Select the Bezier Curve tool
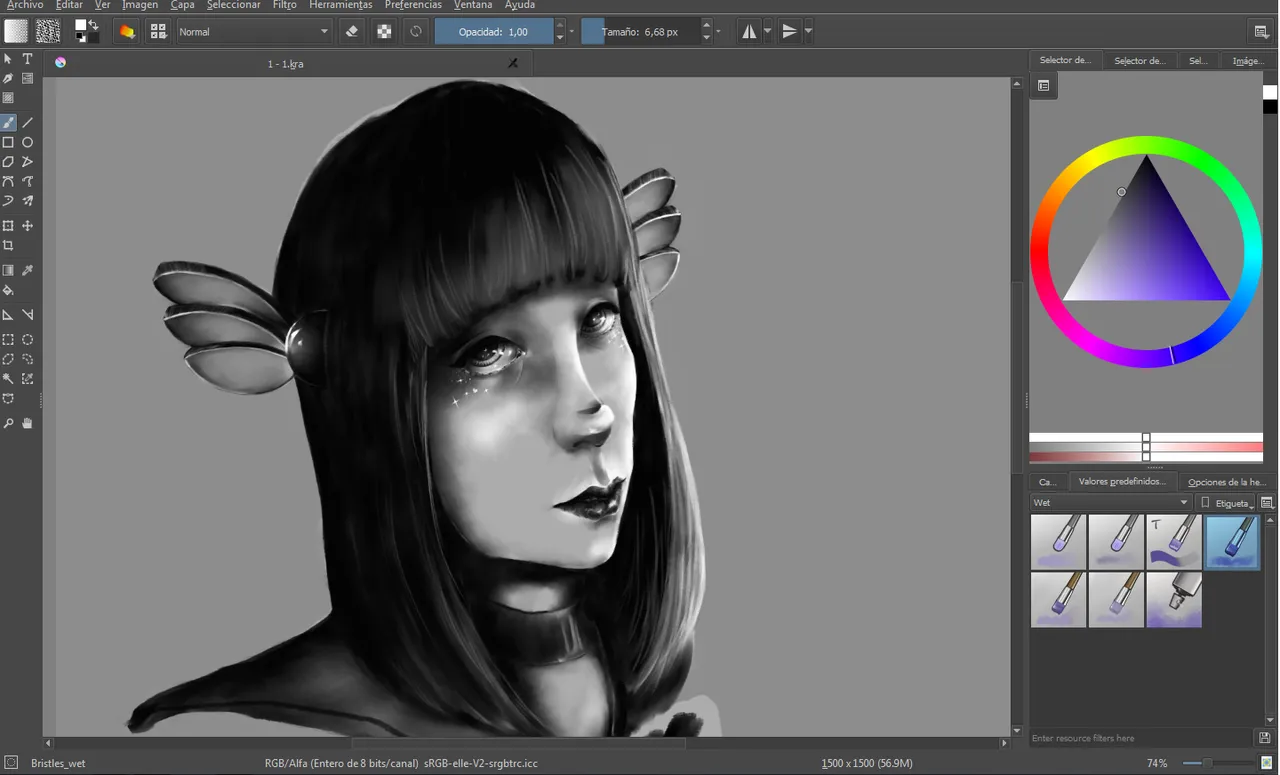Viewport: 1280px width, 775px height. (8, 181)
